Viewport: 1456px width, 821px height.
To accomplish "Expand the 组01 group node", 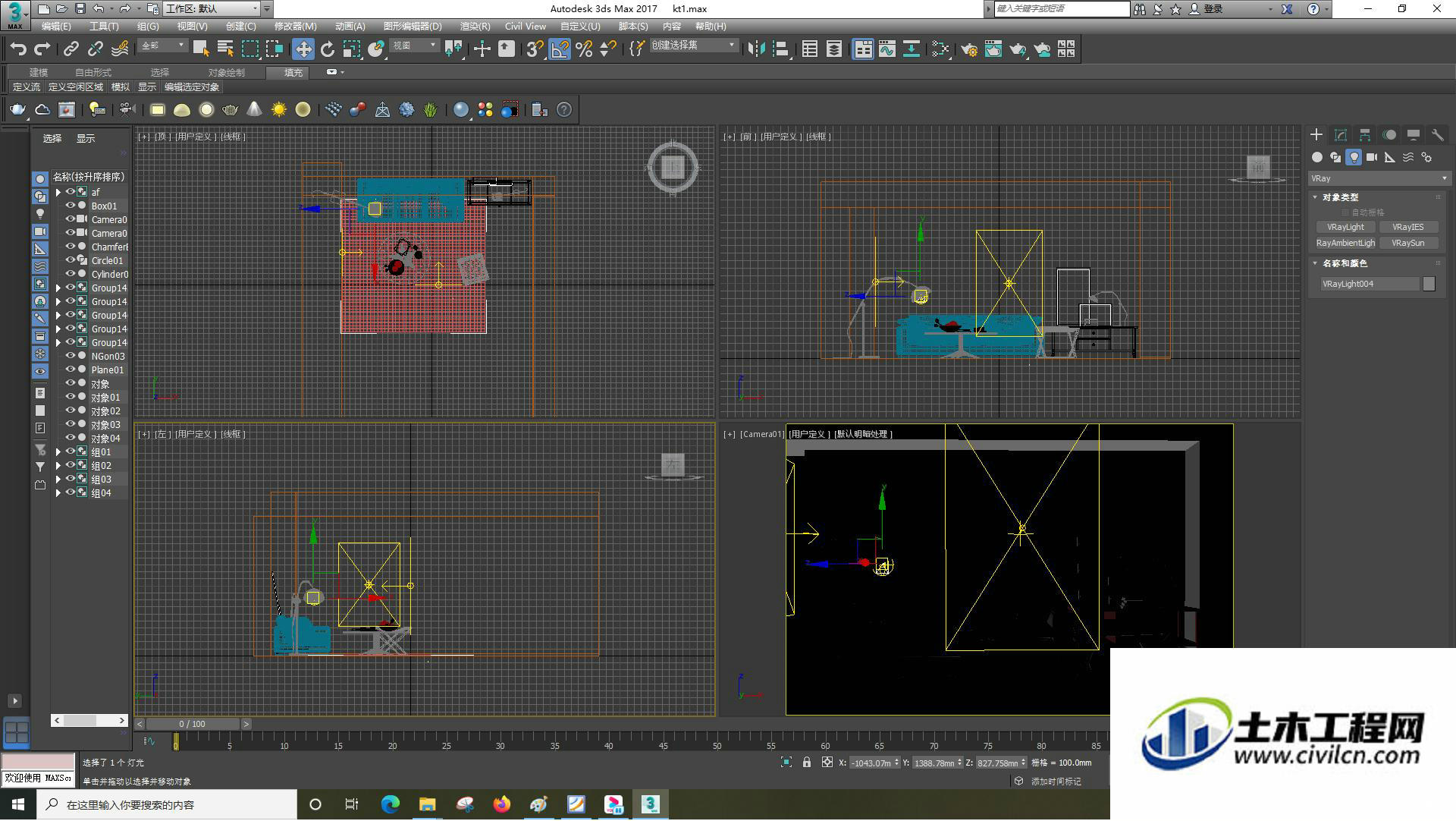I will [x=58, y=451].
